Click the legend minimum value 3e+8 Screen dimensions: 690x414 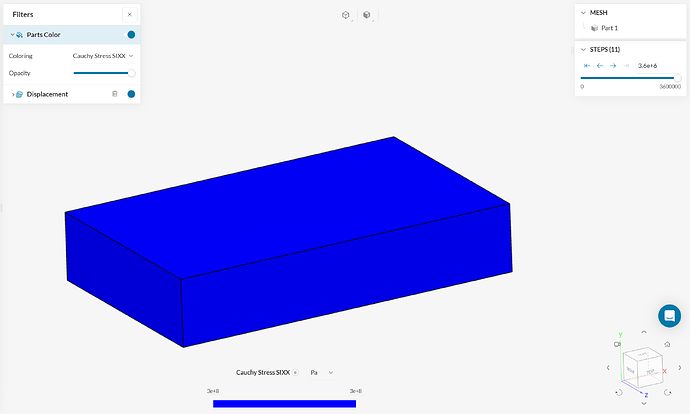(x=213, y=391)
